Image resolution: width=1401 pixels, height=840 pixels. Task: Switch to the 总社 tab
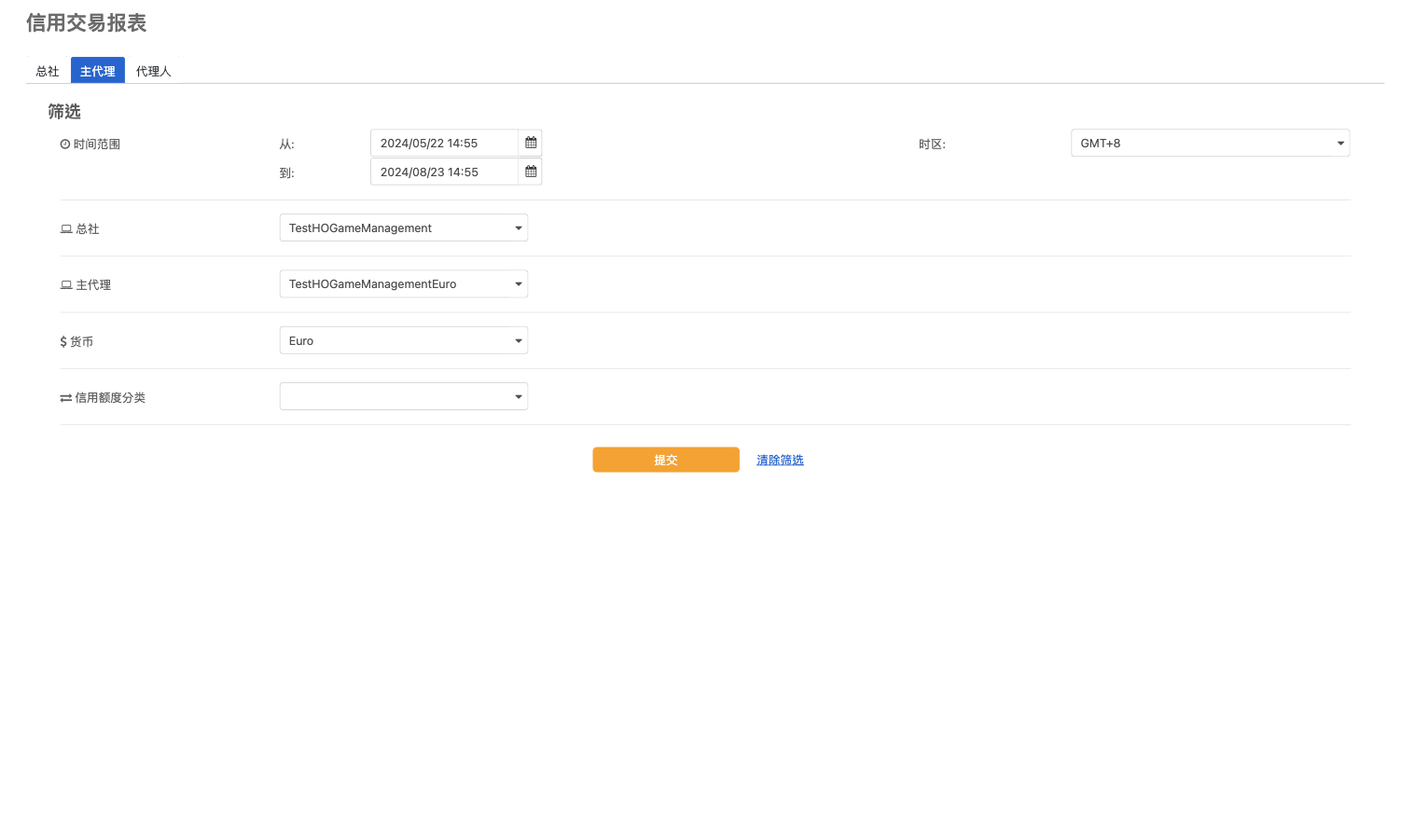pyautogui.click(x=48, y=72)
